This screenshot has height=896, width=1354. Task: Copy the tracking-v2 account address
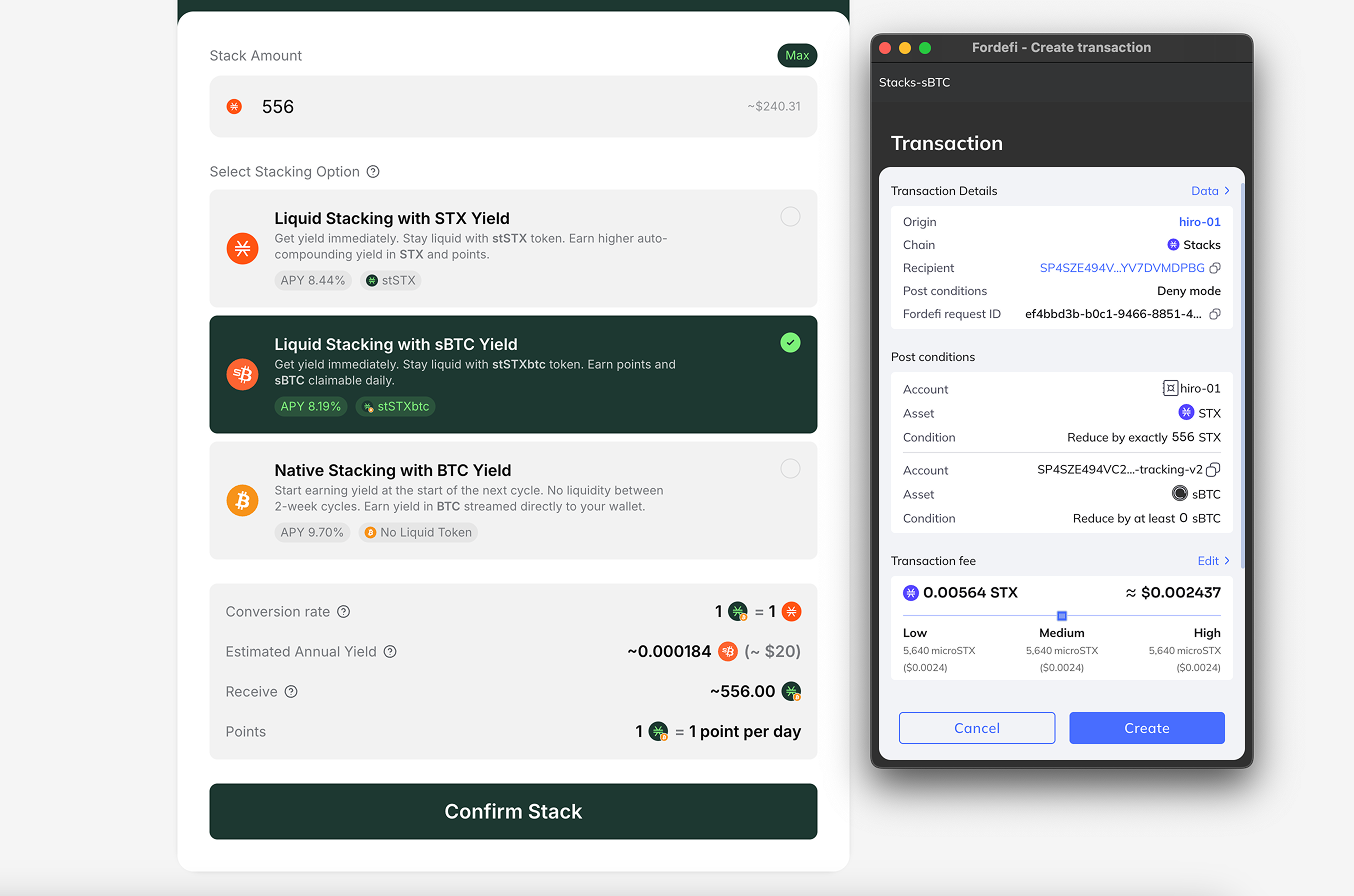pos(1213,470)
